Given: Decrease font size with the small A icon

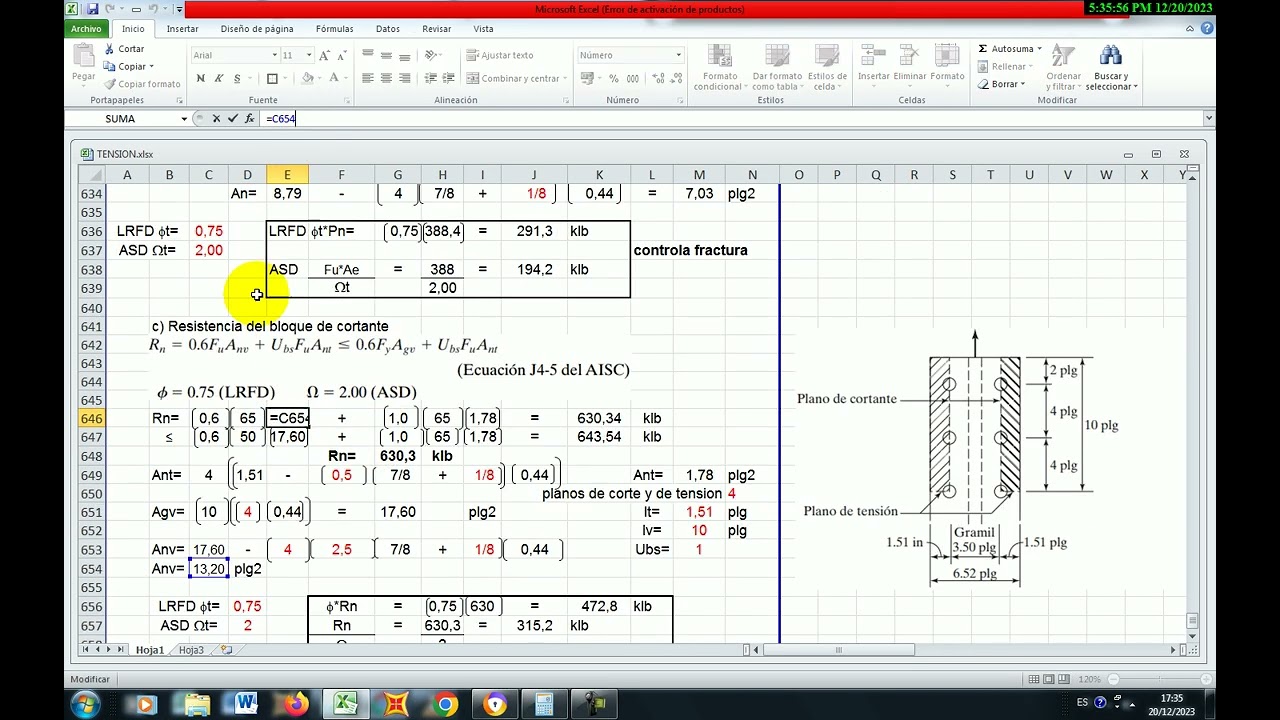Looking at the screenshot, I should point(341,55).
